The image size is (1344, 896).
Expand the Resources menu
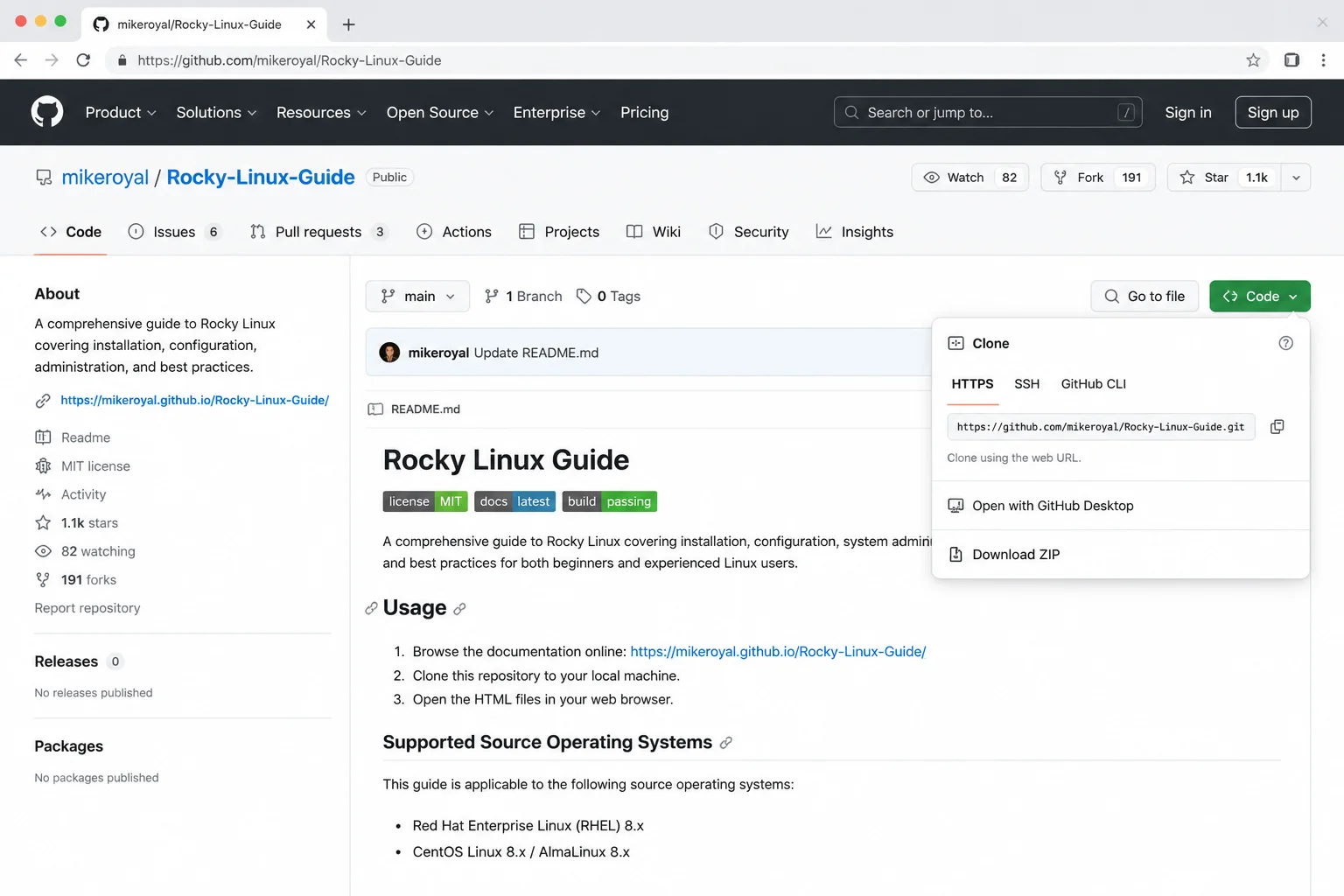(x=321, y=113)
